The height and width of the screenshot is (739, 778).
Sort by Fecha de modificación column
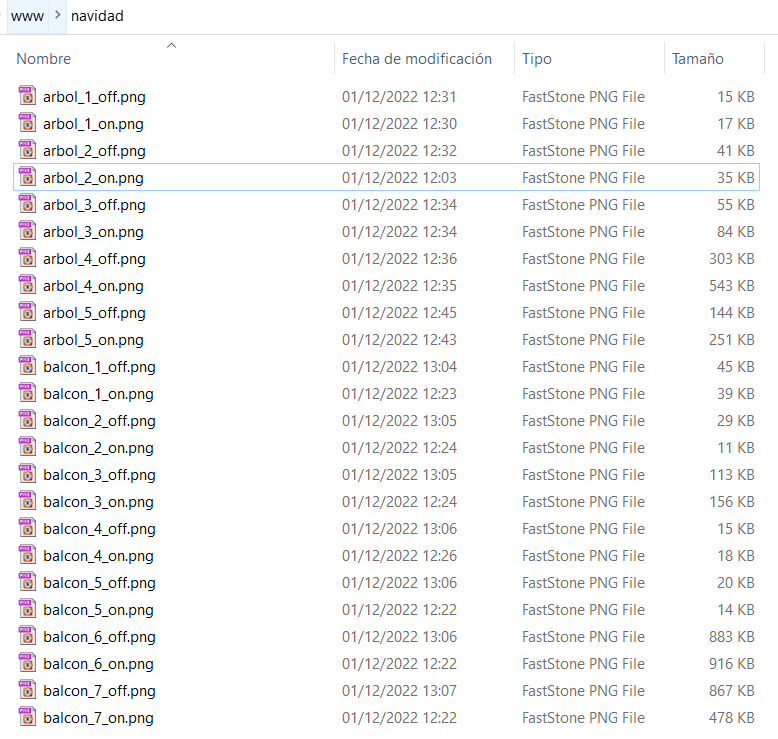click(417, 59)
